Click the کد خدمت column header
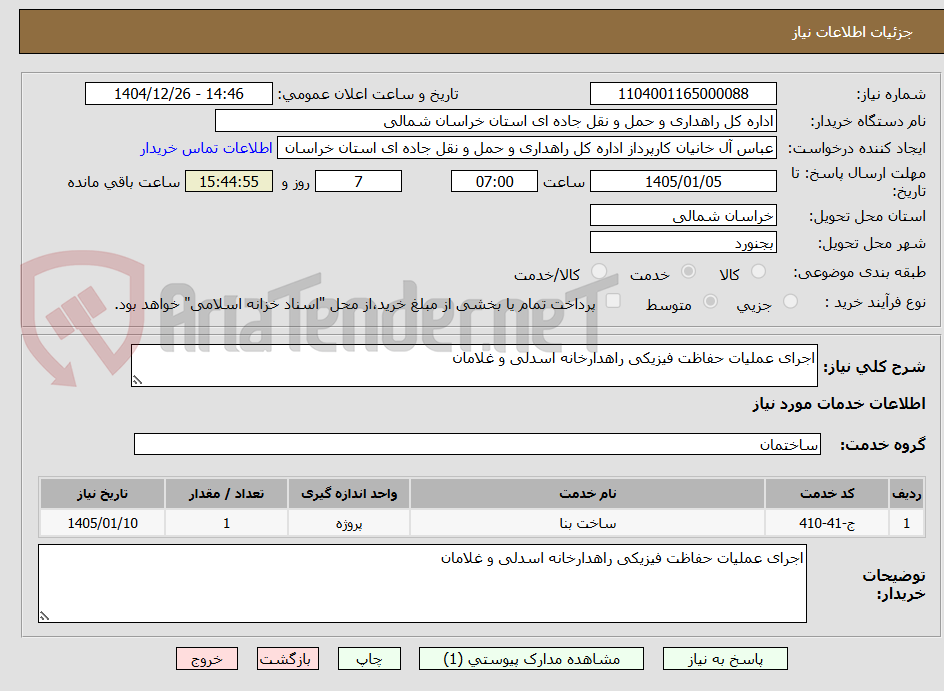Image resolution: width=944 pixels, height=691 pixels. coord(827,494)
